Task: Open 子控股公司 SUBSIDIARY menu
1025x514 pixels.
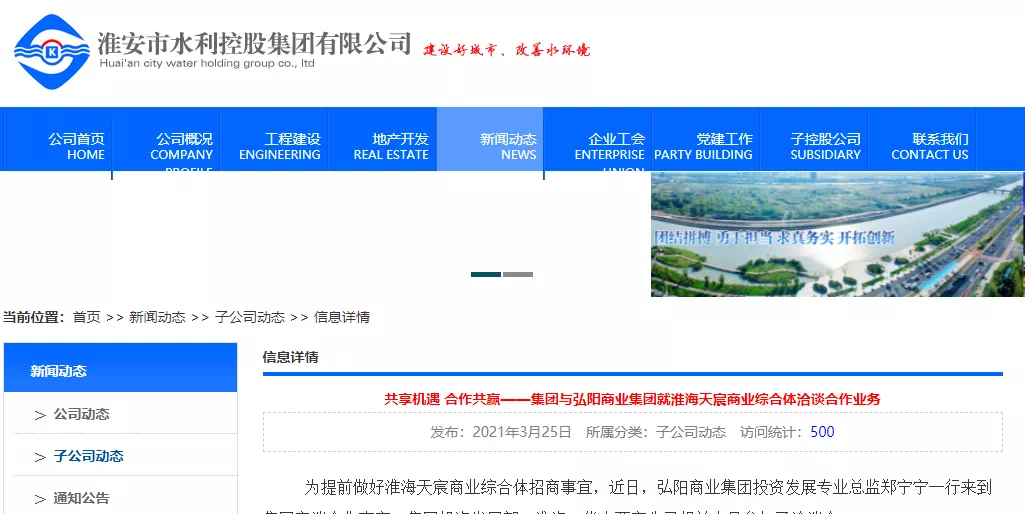Action: click(x=825, y=146)
